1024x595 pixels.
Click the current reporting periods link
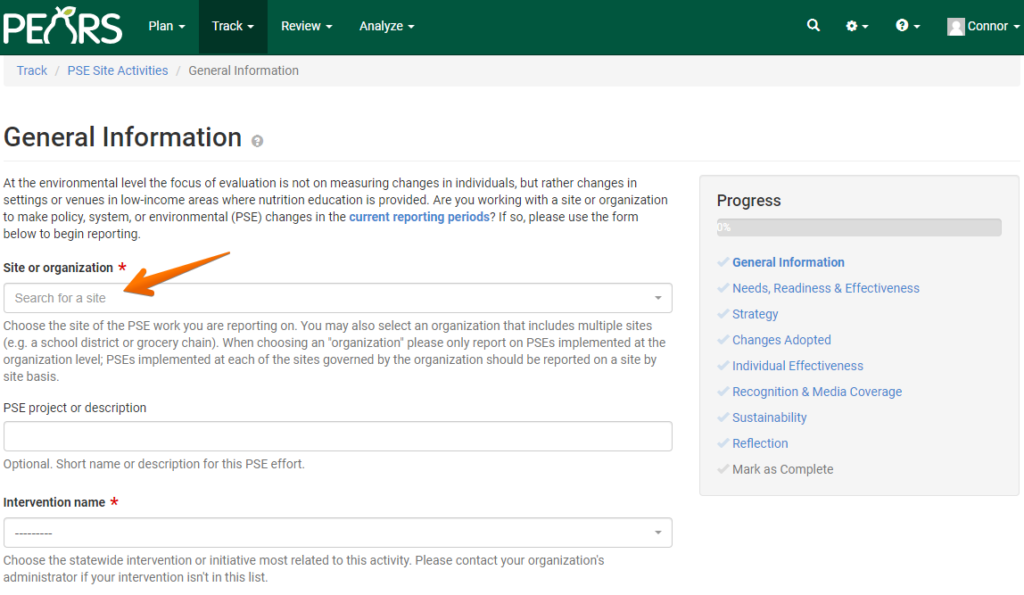click(419, 217)
